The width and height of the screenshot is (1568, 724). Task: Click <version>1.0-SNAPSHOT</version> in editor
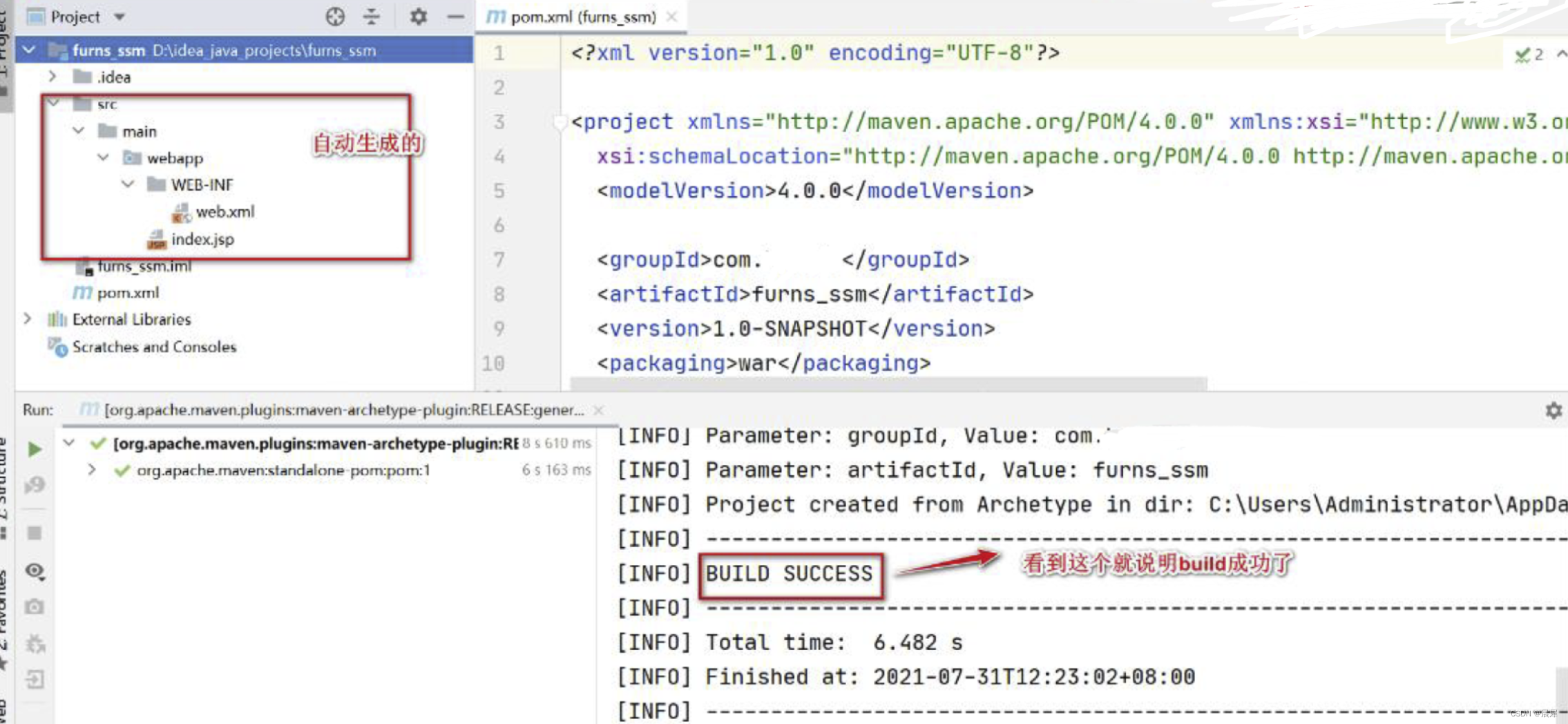[796, 329]
